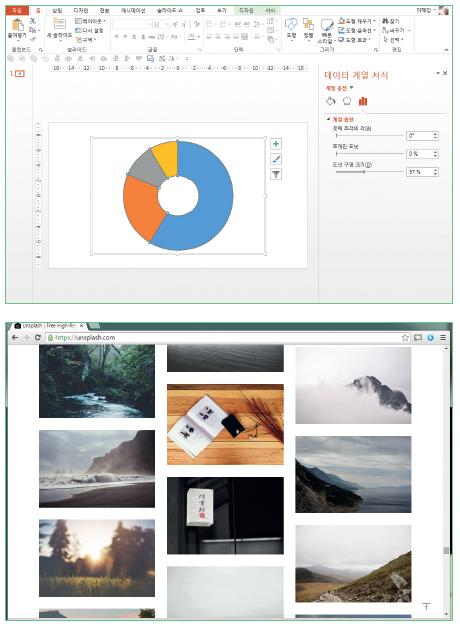This screenshot has height=624, width=460.
Task: Click the orange doughnut chart segment
Action: [x=140, y=207]
